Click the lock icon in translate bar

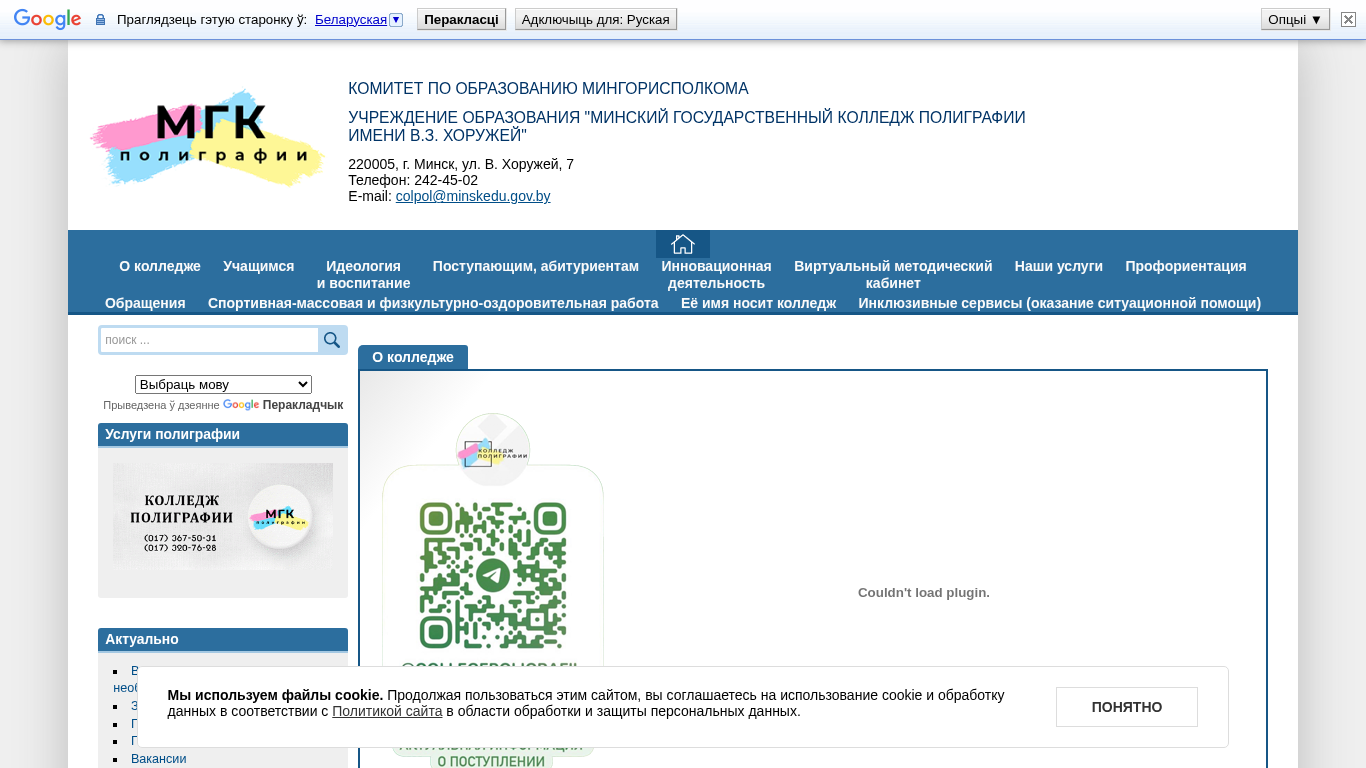[100, 20]
